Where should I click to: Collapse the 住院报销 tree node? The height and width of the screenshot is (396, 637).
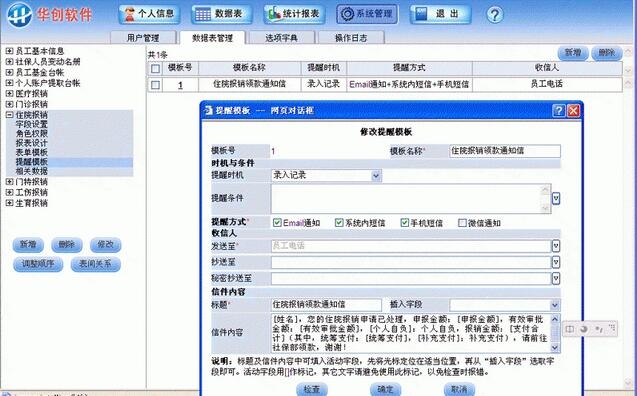pos(9,115)
